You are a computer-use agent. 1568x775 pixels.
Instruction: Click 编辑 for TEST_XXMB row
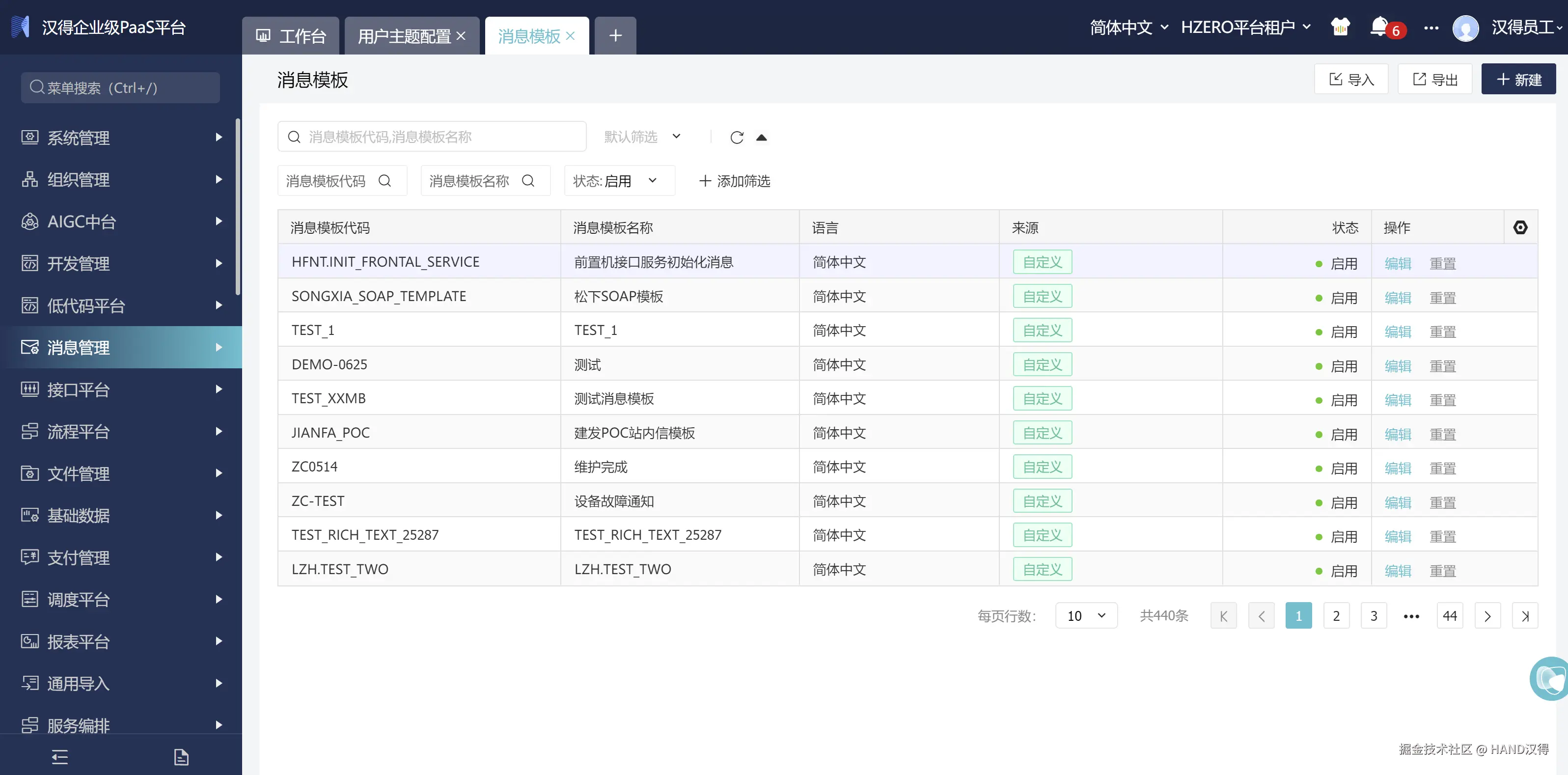pos(1398,400)
